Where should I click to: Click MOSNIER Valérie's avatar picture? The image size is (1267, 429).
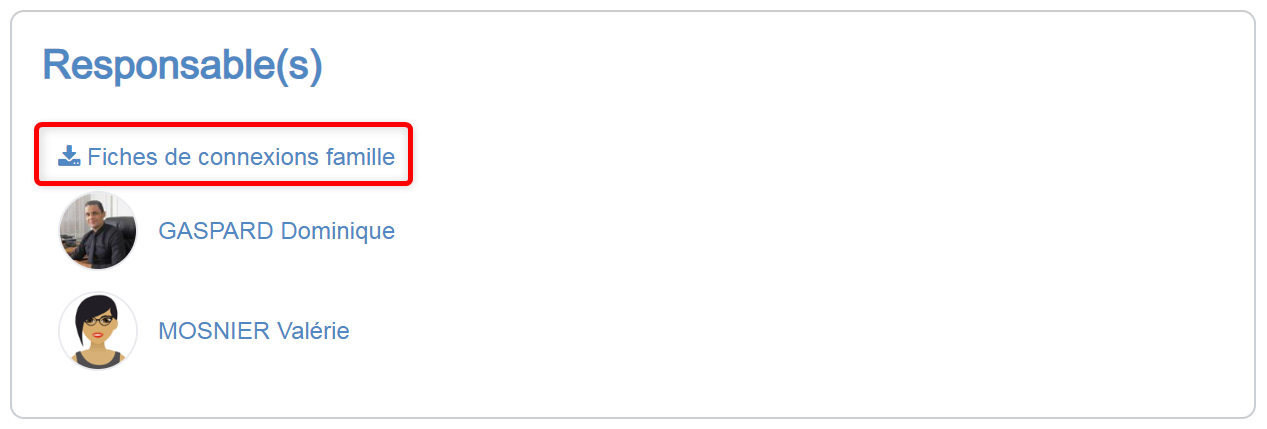98,331
